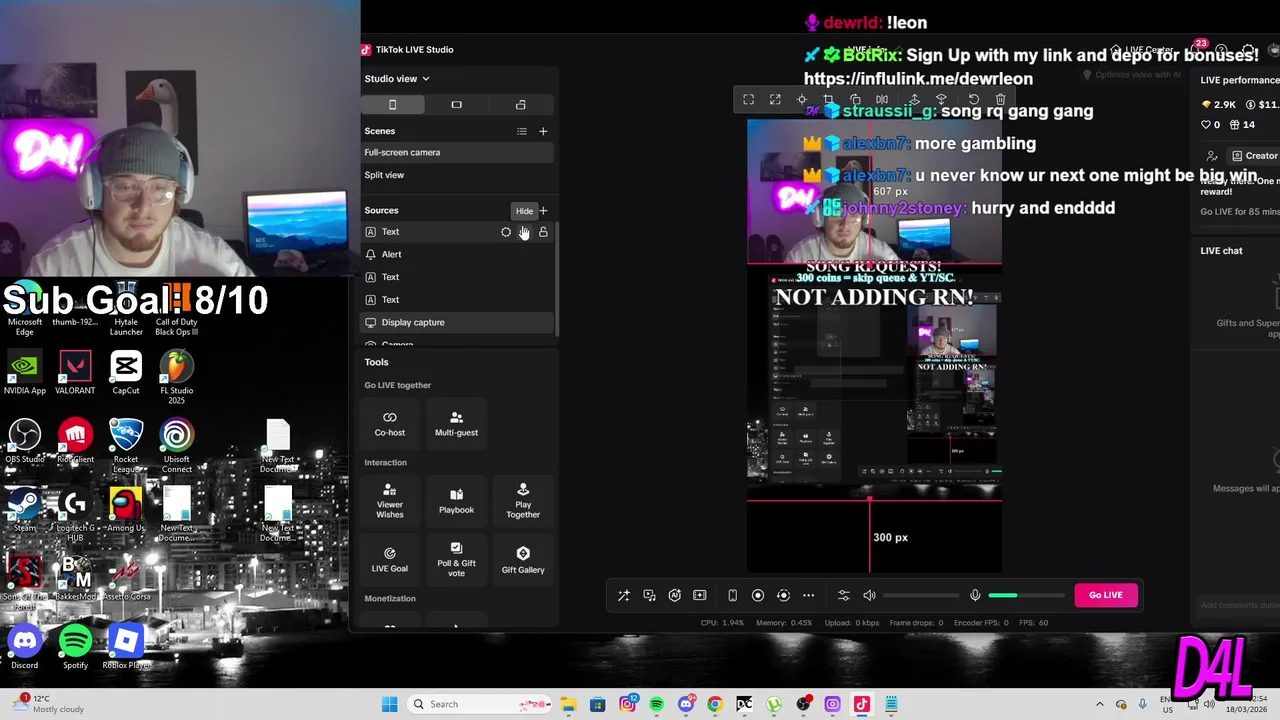The height and width of the screenshot is (720, 1280).
Task: Select the landscape layout icon
Action: pos(456,105)
